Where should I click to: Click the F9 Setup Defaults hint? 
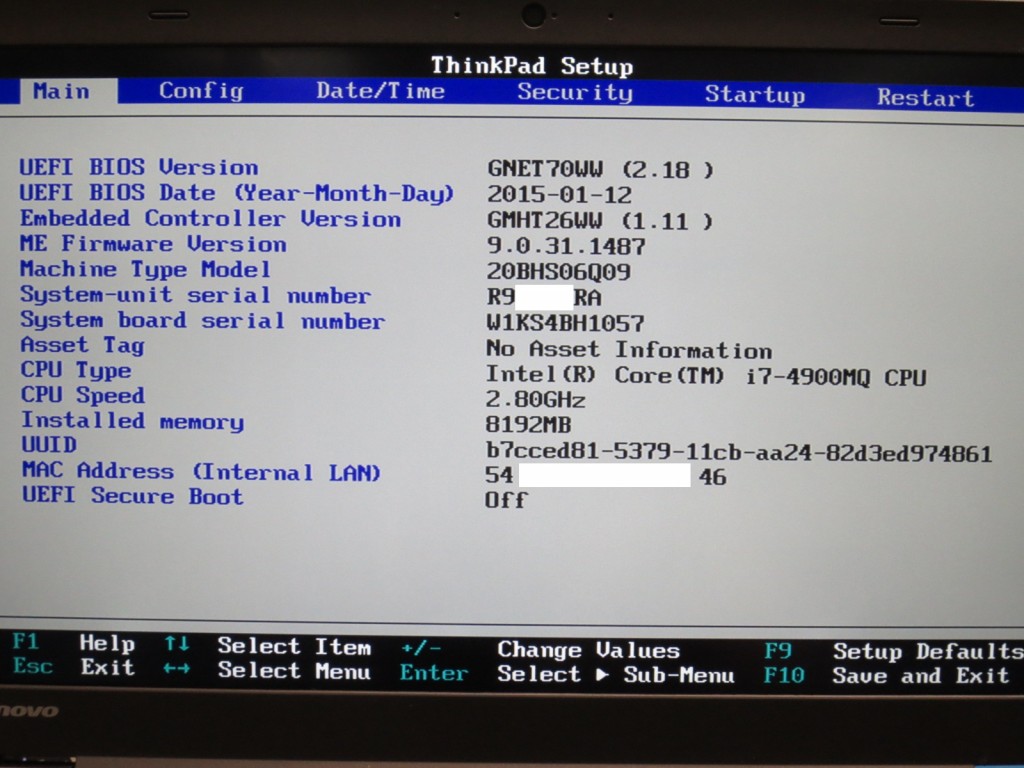click(894, 651)
